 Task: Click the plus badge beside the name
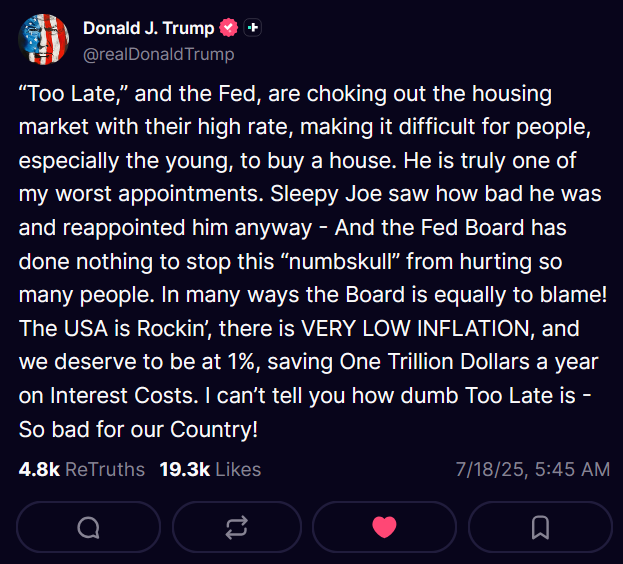[254, 28]
